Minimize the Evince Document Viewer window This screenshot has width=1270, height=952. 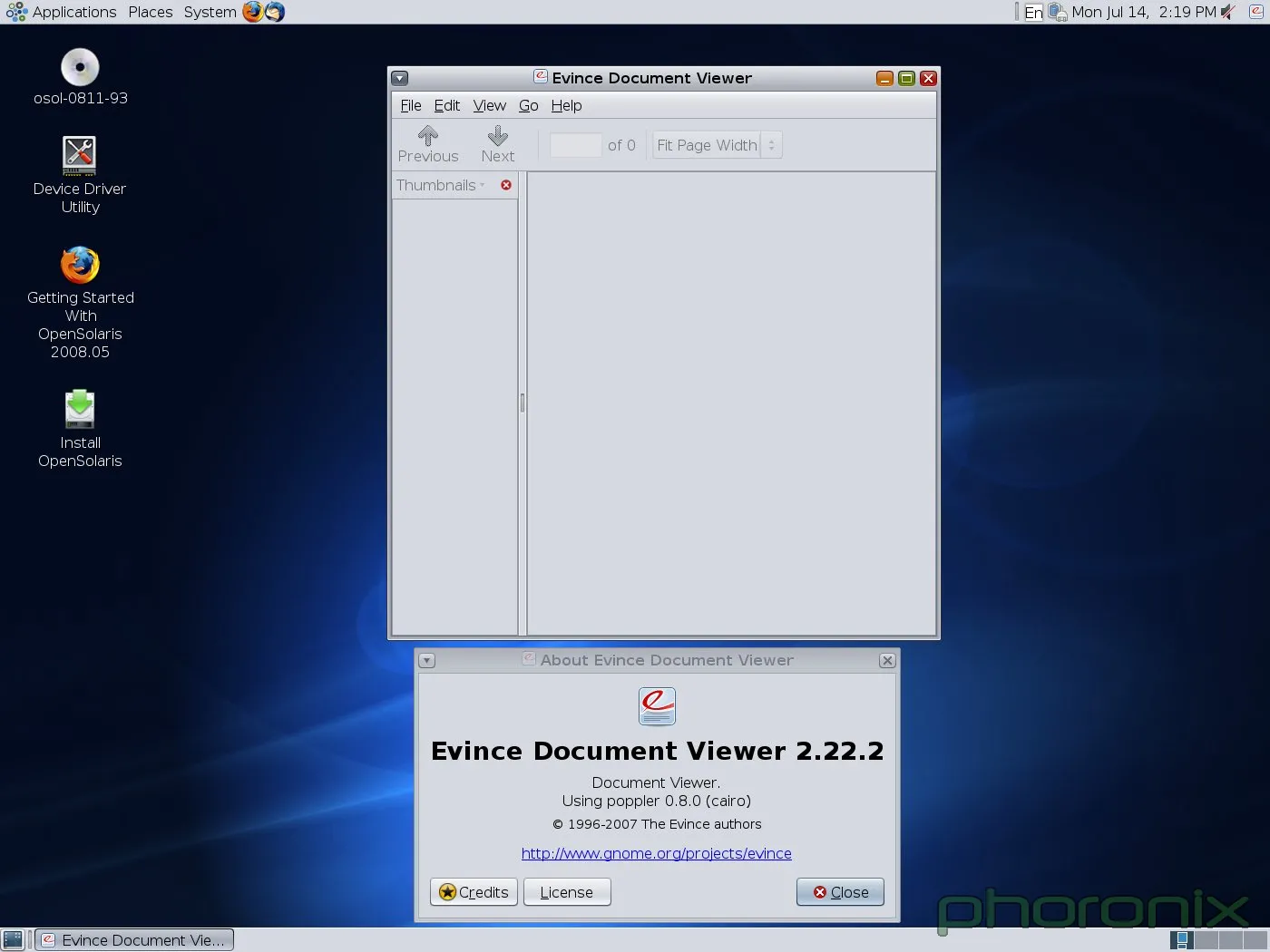click(x=884, y=78)
